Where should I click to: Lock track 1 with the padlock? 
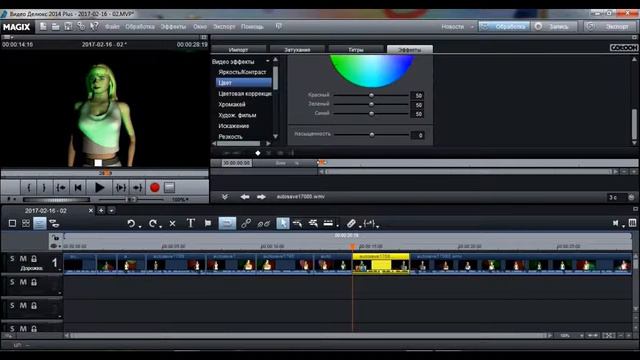coord(34,259)
